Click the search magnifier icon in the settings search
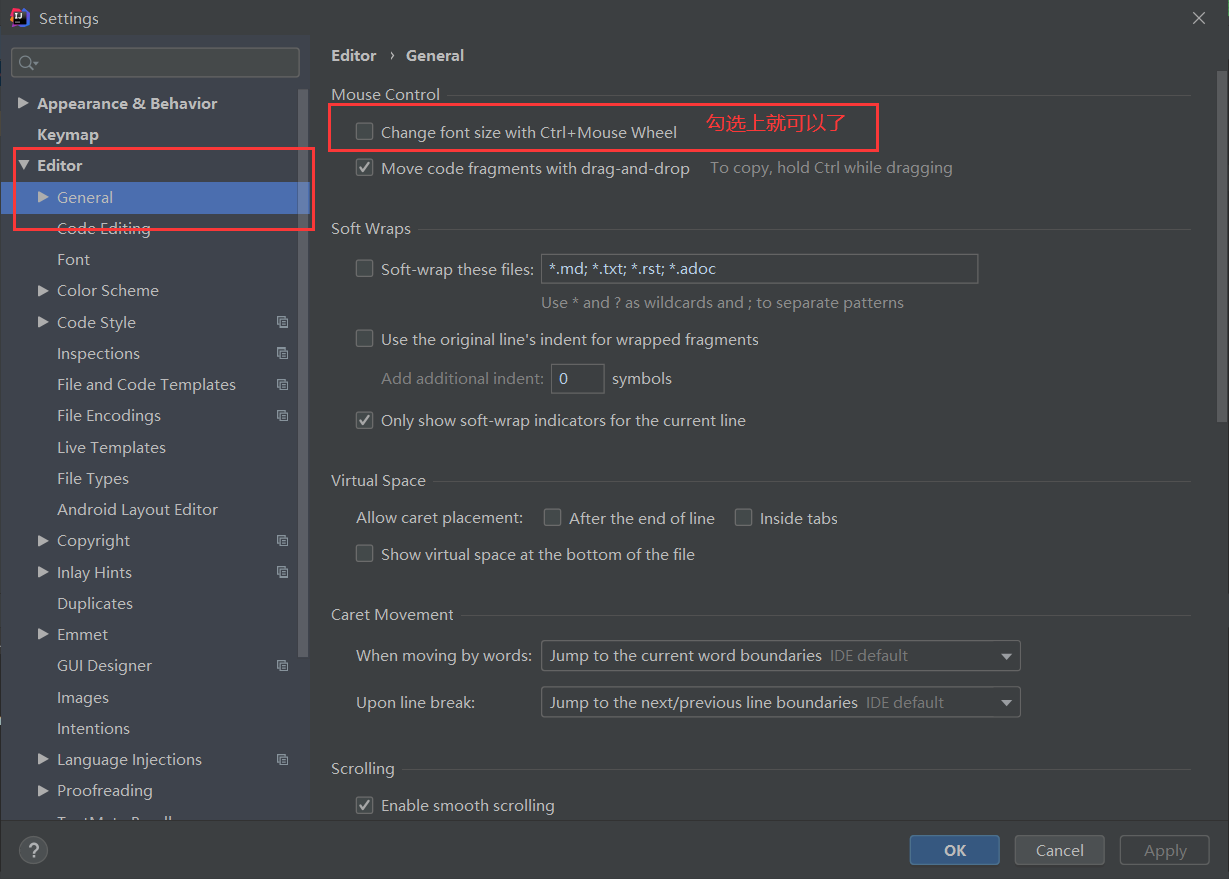The height and width of the screenshot is (879, 1229). pos(27,63)
